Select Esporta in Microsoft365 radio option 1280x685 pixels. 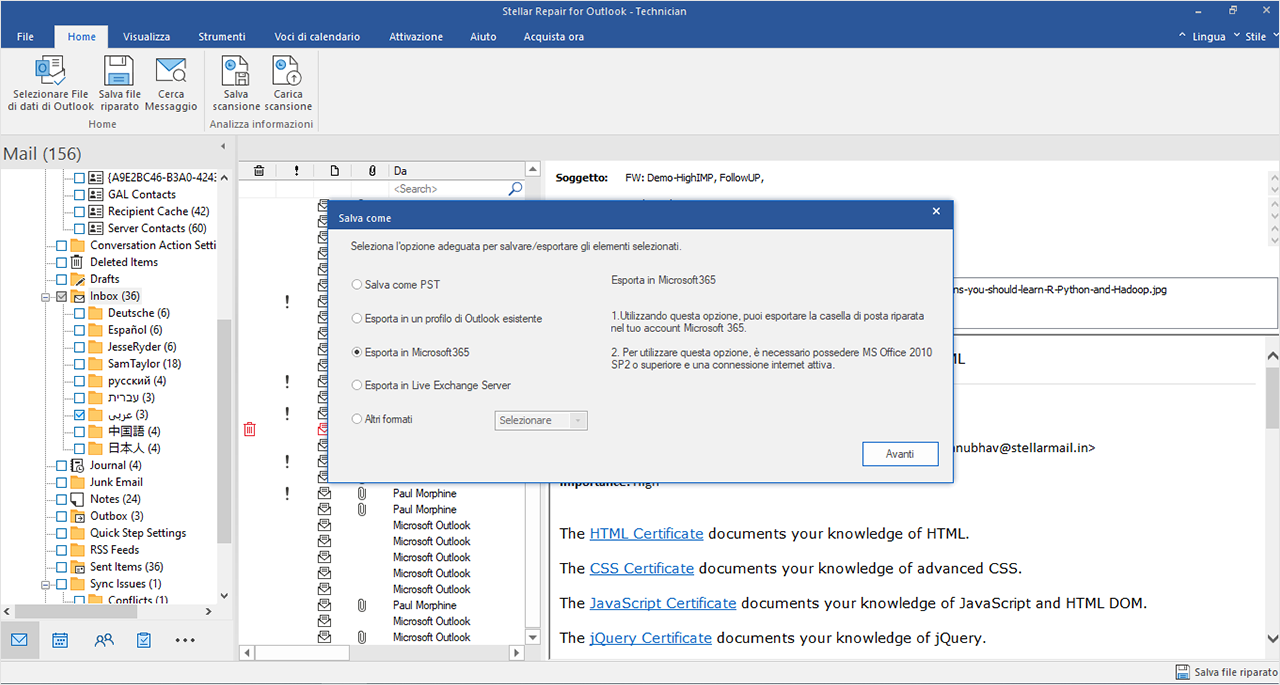(x=357, y=352)
